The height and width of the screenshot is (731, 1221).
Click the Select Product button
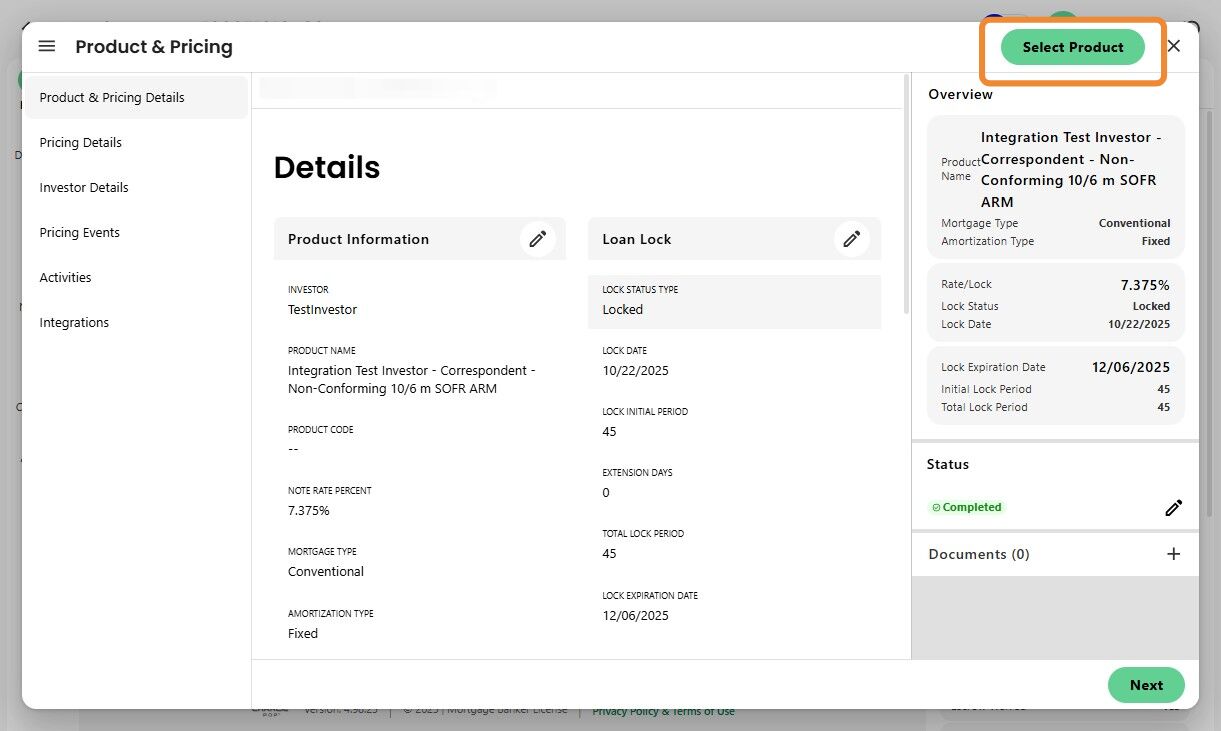click(1072, 47)
